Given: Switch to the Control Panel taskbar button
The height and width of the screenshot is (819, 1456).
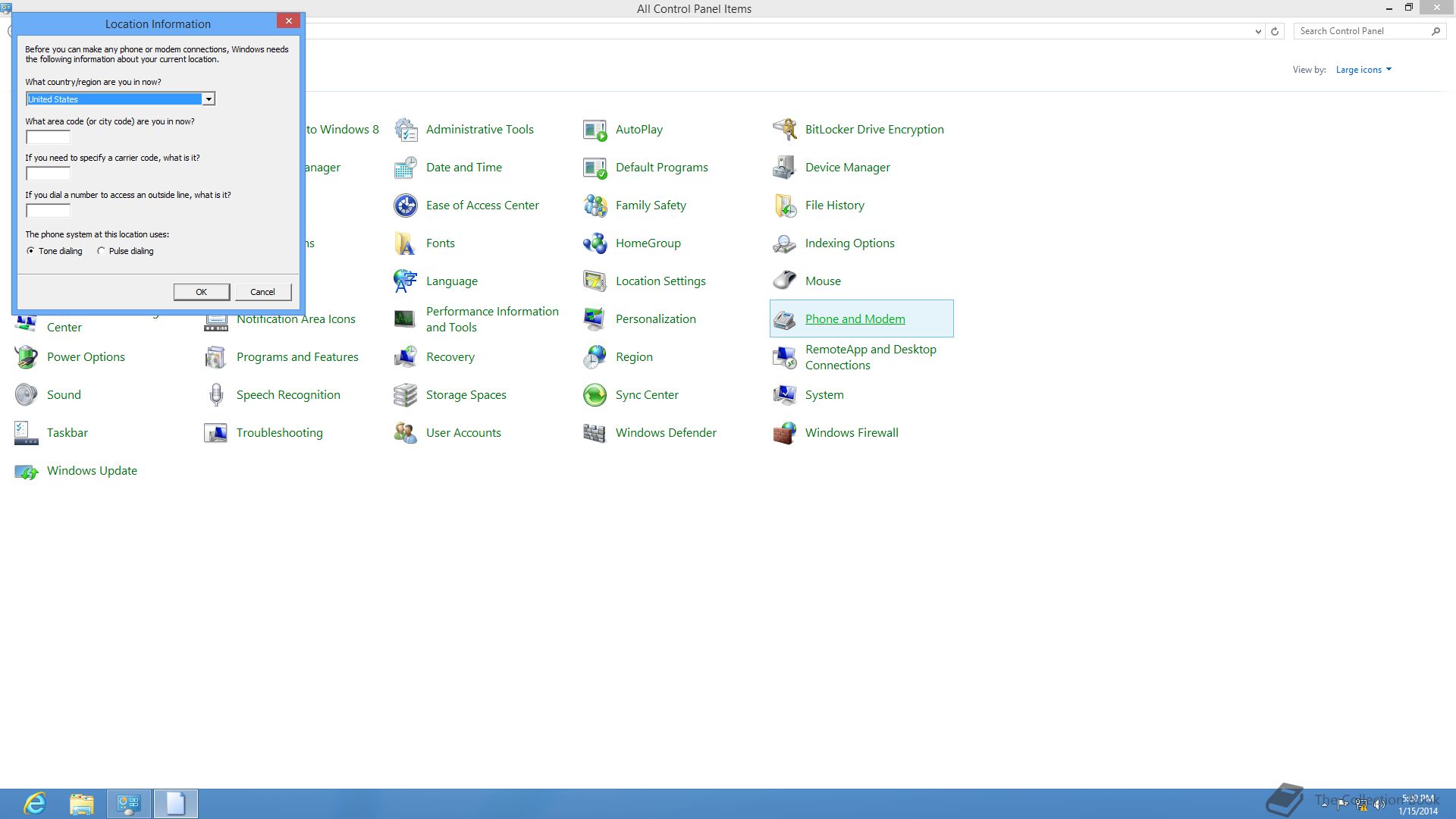Looking at the screenshot, I should 129,804.
